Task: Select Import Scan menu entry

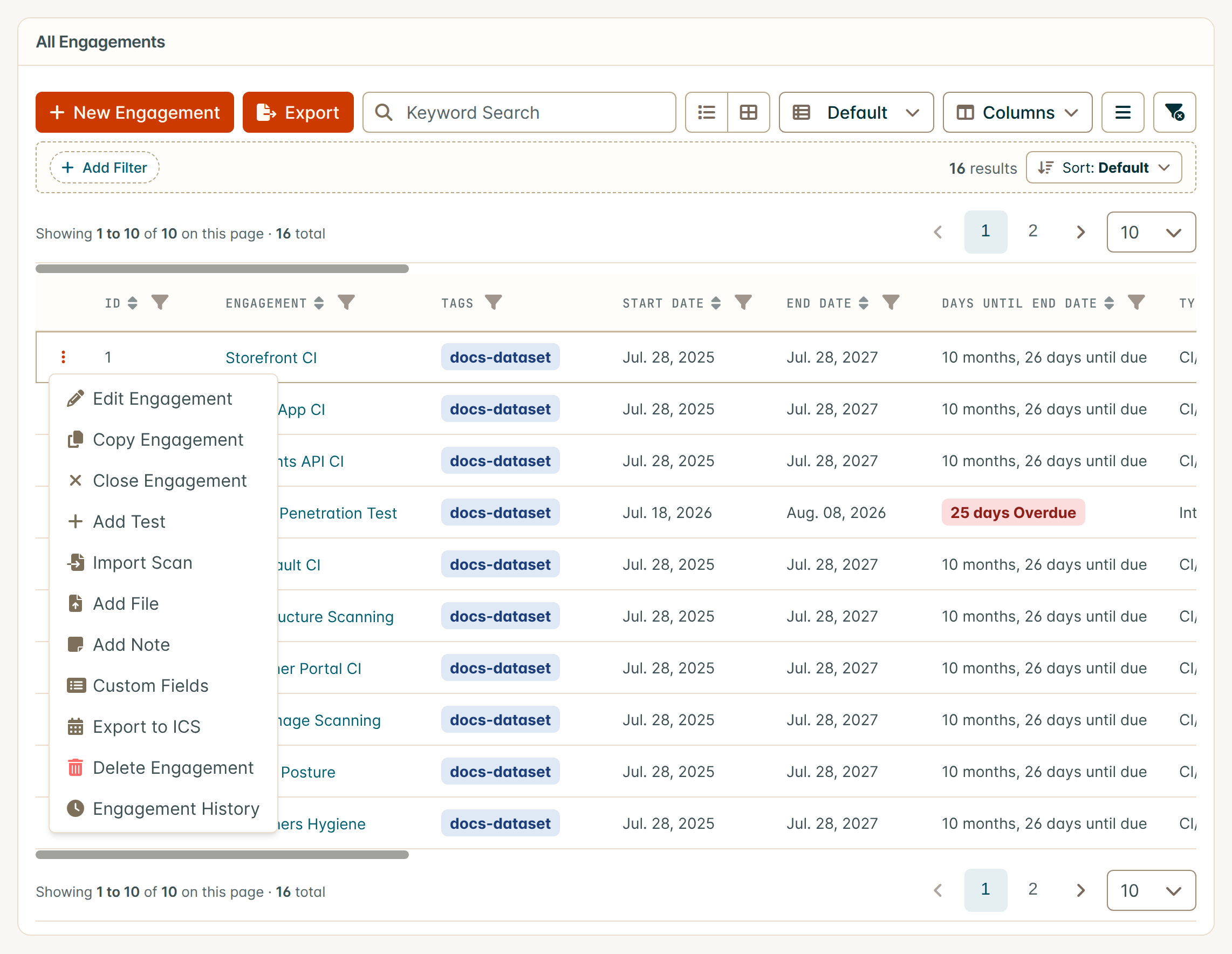Action: coord(163,562)
